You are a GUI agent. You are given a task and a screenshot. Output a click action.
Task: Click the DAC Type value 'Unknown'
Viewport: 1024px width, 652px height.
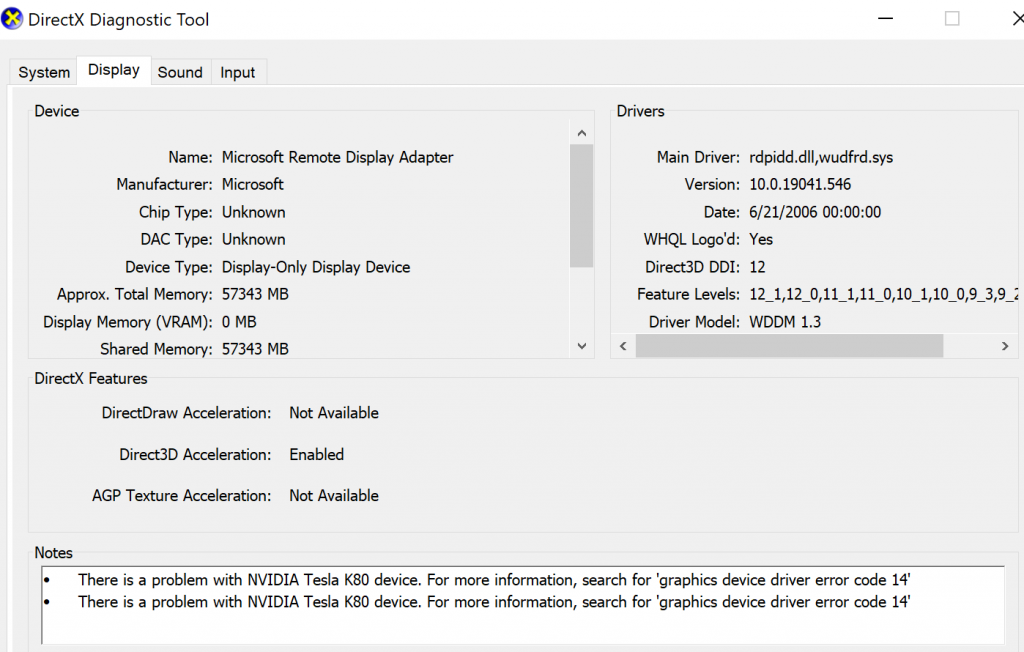tap(253, 240)
